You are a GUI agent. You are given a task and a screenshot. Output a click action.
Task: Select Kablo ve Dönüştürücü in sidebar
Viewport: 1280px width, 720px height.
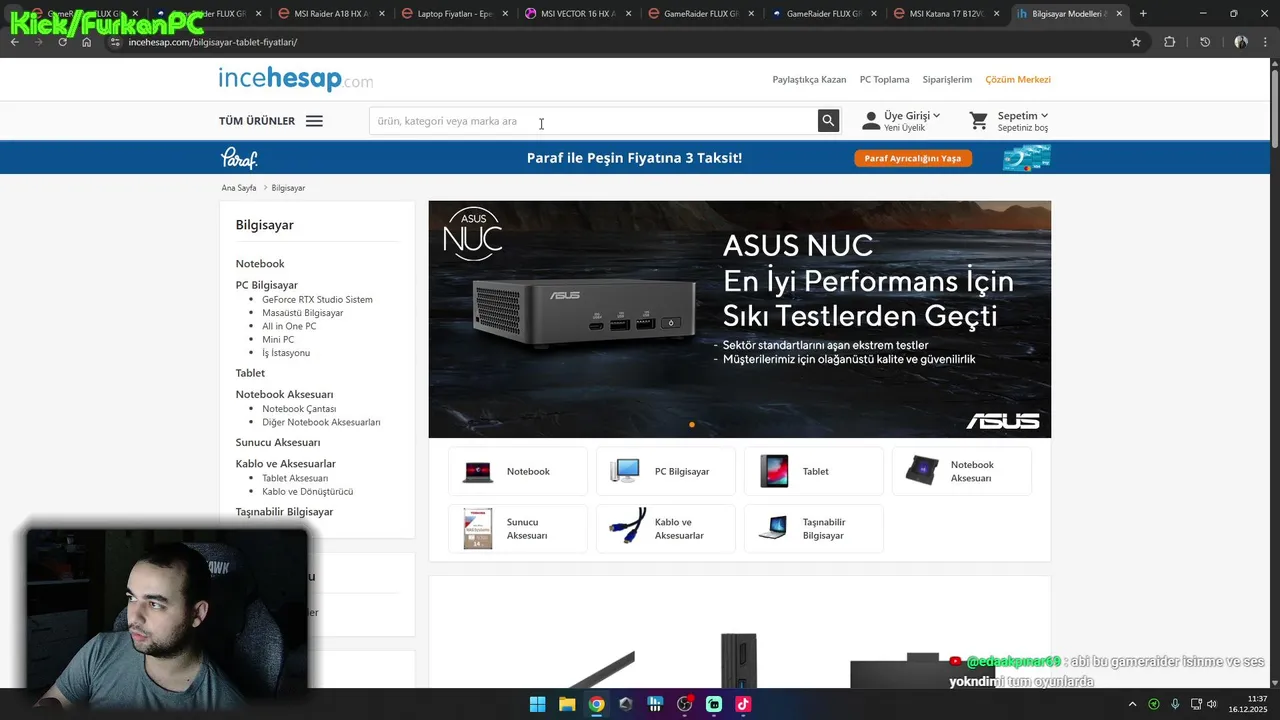(307, 491)
